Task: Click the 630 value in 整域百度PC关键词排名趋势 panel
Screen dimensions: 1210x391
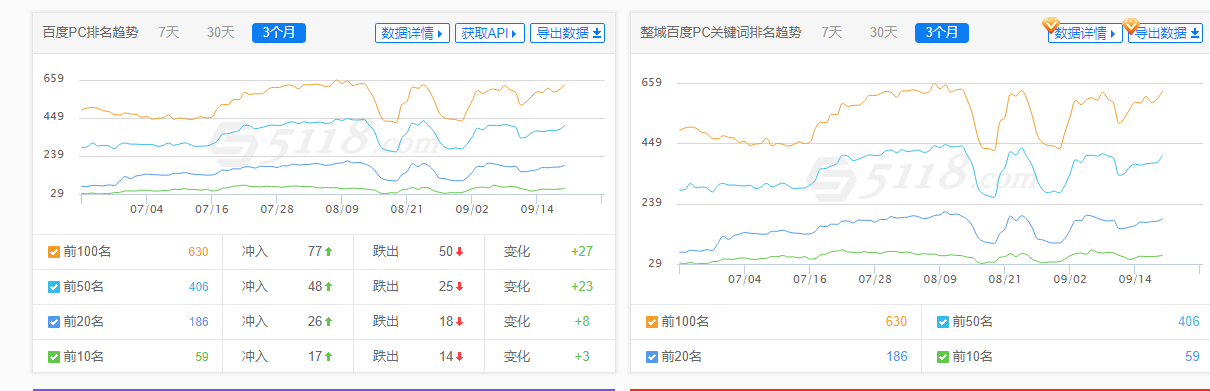Action: click(896, 322)
